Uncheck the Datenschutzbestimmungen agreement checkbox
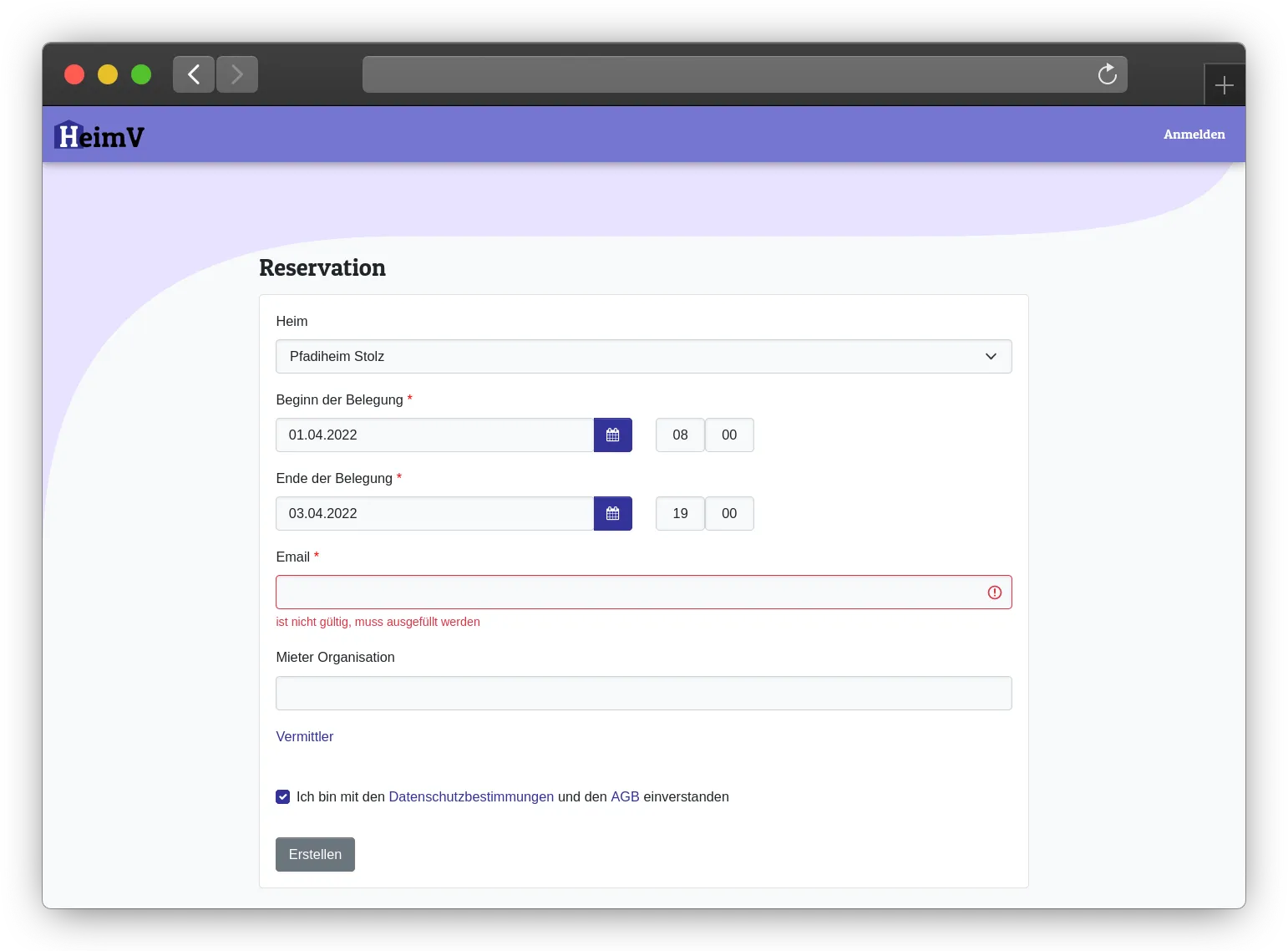 point(283,797)
